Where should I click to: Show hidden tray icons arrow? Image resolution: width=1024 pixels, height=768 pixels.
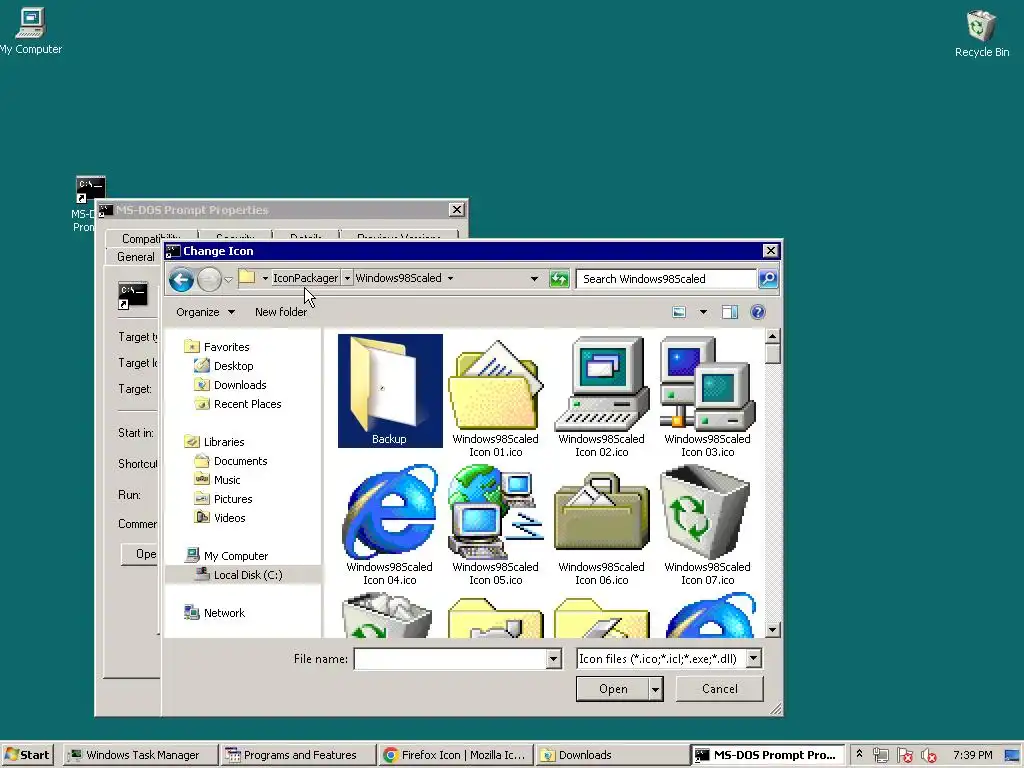859,754
